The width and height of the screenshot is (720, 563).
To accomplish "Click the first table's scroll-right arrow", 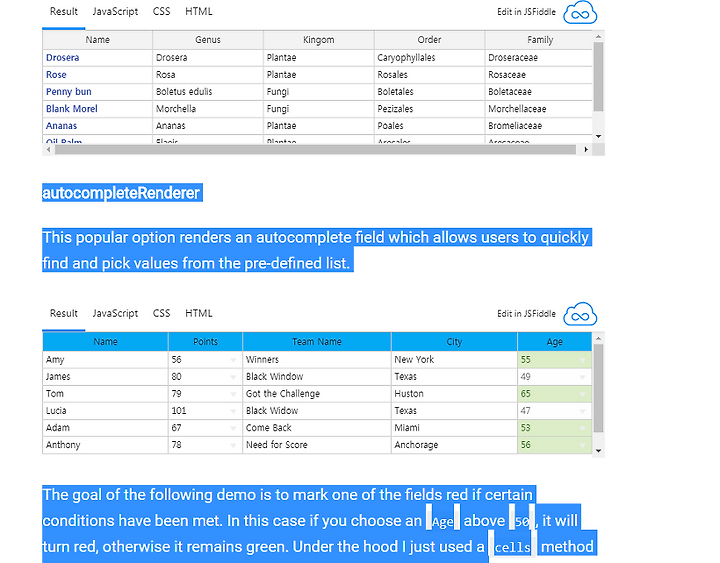I will [x=586, y=149].
